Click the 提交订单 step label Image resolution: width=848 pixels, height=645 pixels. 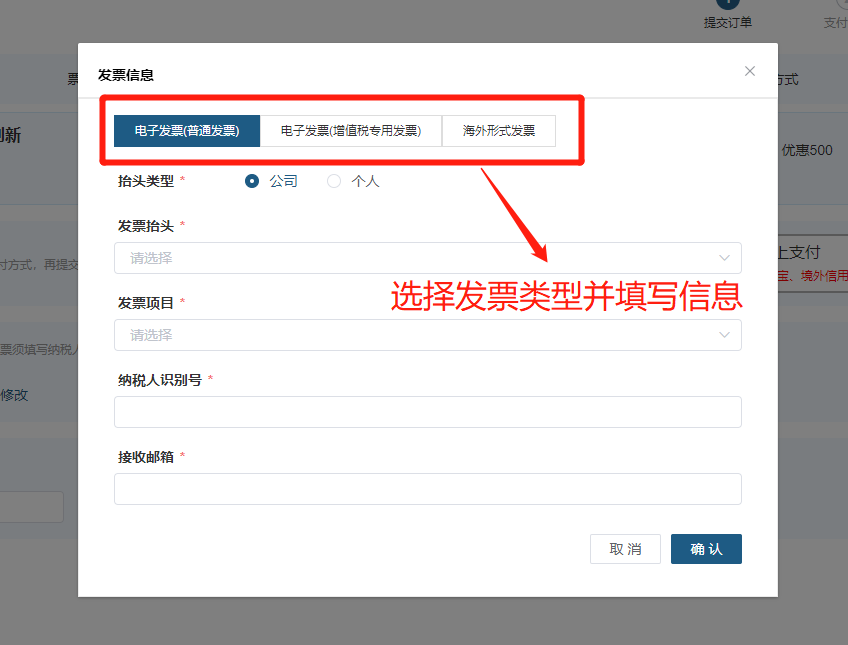727,21
